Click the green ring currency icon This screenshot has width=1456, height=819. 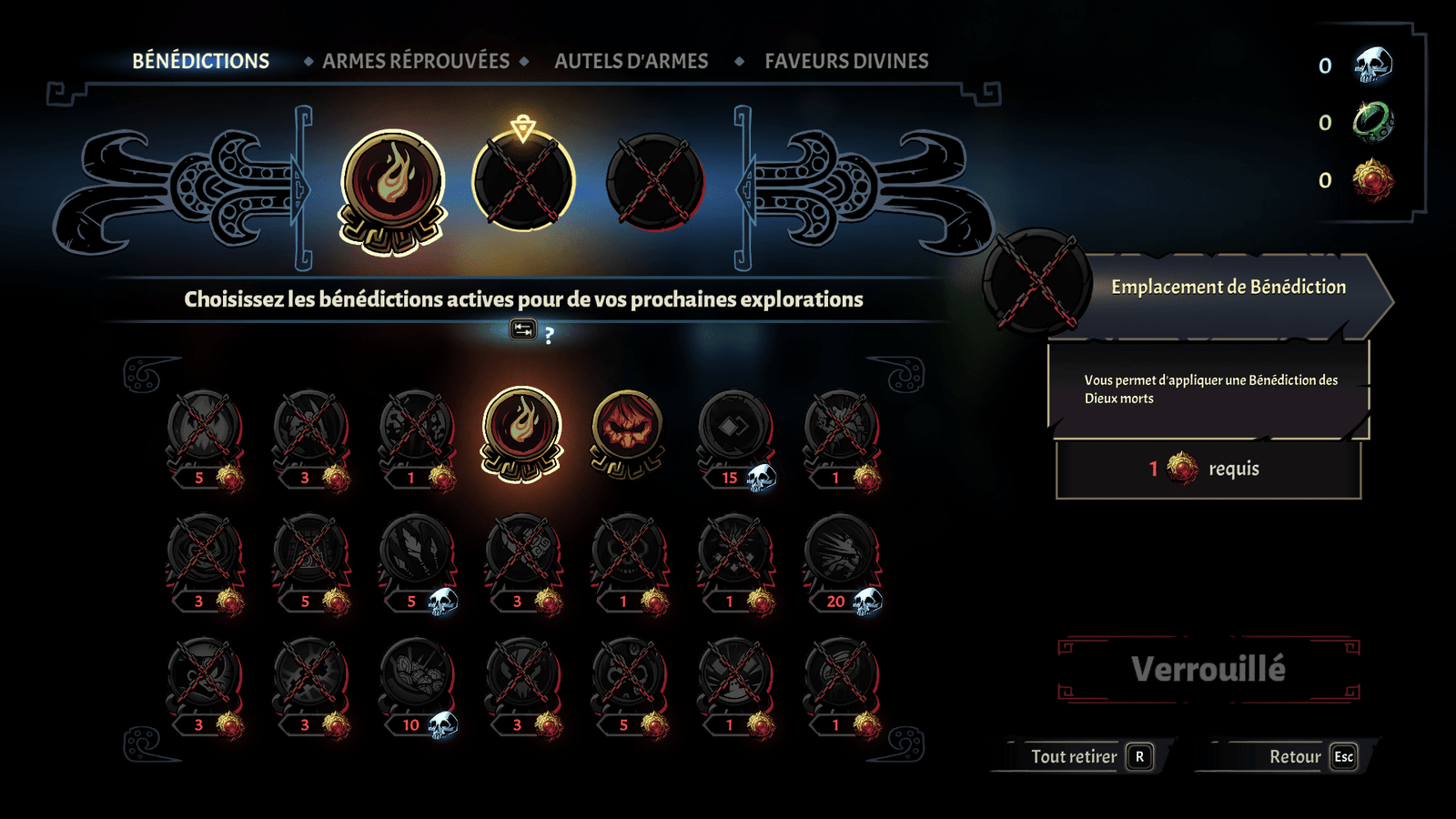[1373, 122]
